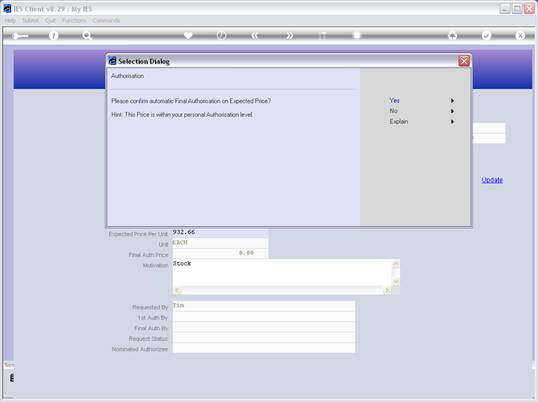This screenshot has width=538, height=402.
Task: Click the round X quit toolbar icon
Action: 520,35
